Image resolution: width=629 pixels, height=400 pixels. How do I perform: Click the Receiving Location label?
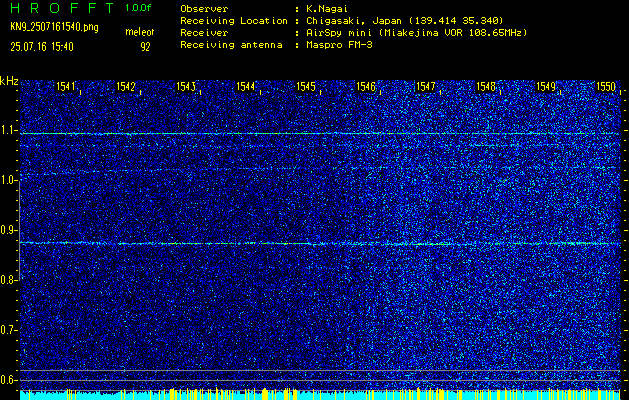234,21
